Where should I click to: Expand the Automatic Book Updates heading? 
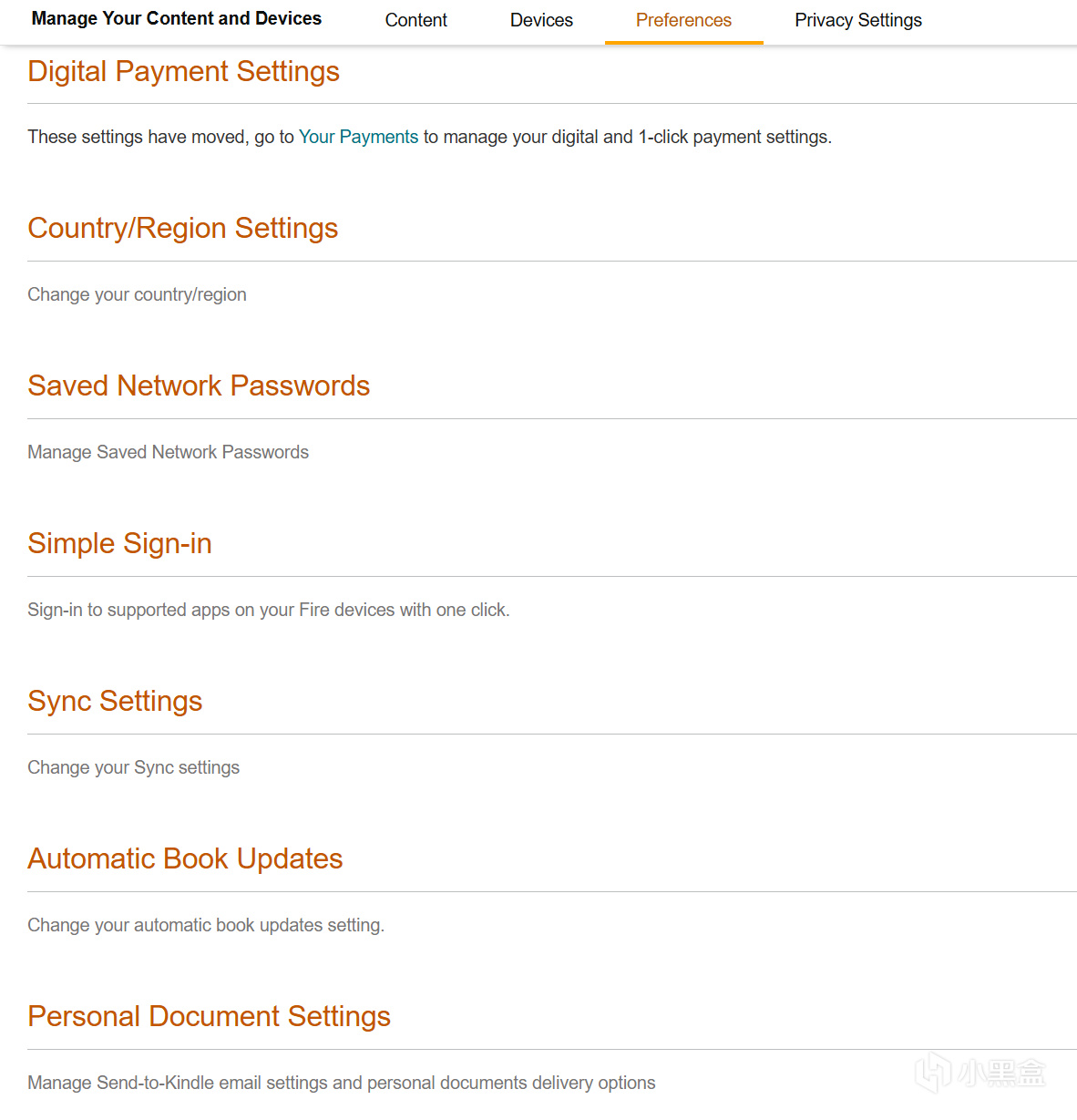185,858
